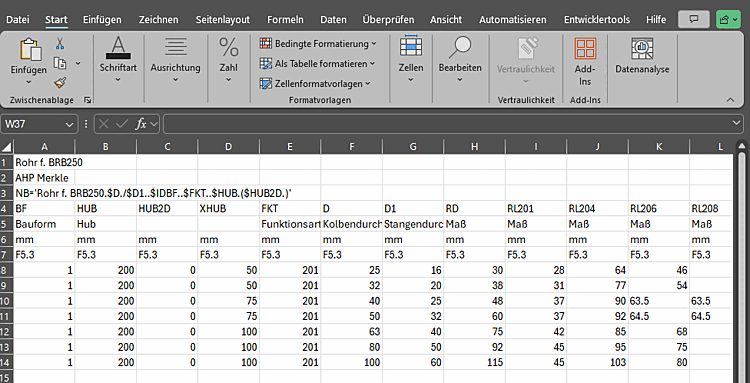Open the Ausrichtung alignment group
This screenshot has height=383, width=750.
(175, 59)
